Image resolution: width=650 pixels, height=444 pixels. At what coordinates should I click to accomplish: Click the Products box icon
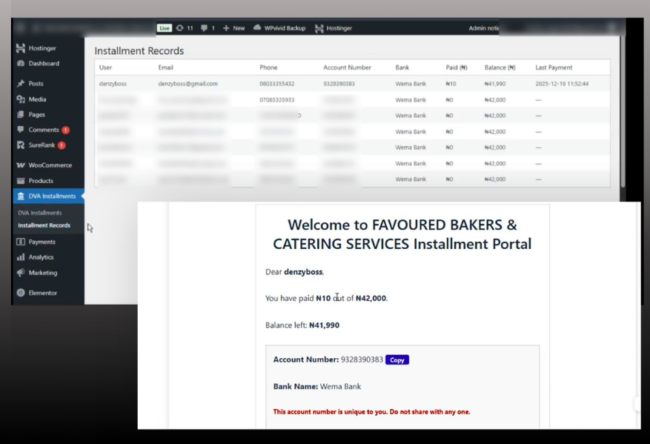(x=21, y=181)
